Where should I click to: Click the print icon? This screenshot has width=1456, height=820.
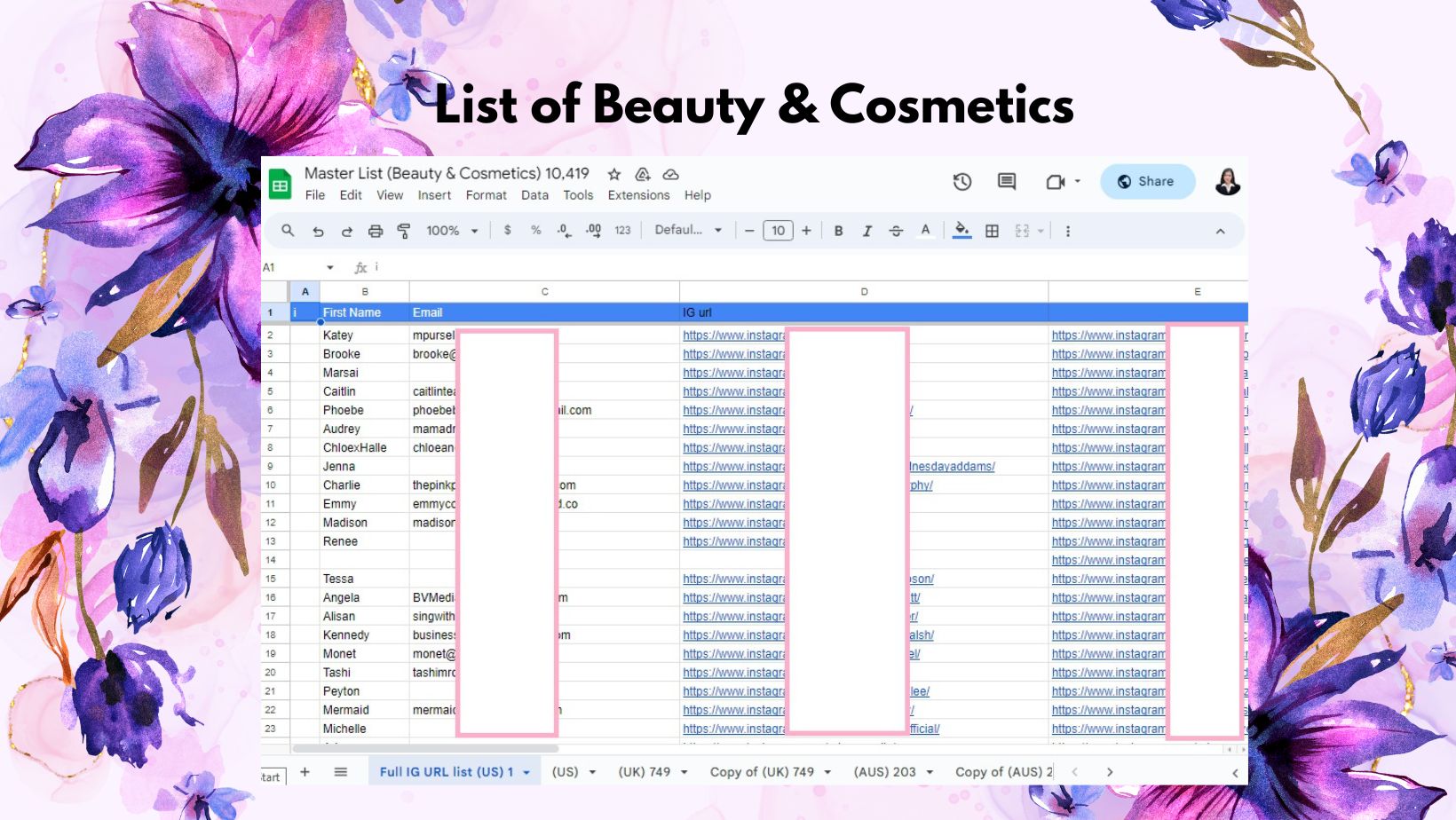376,231
